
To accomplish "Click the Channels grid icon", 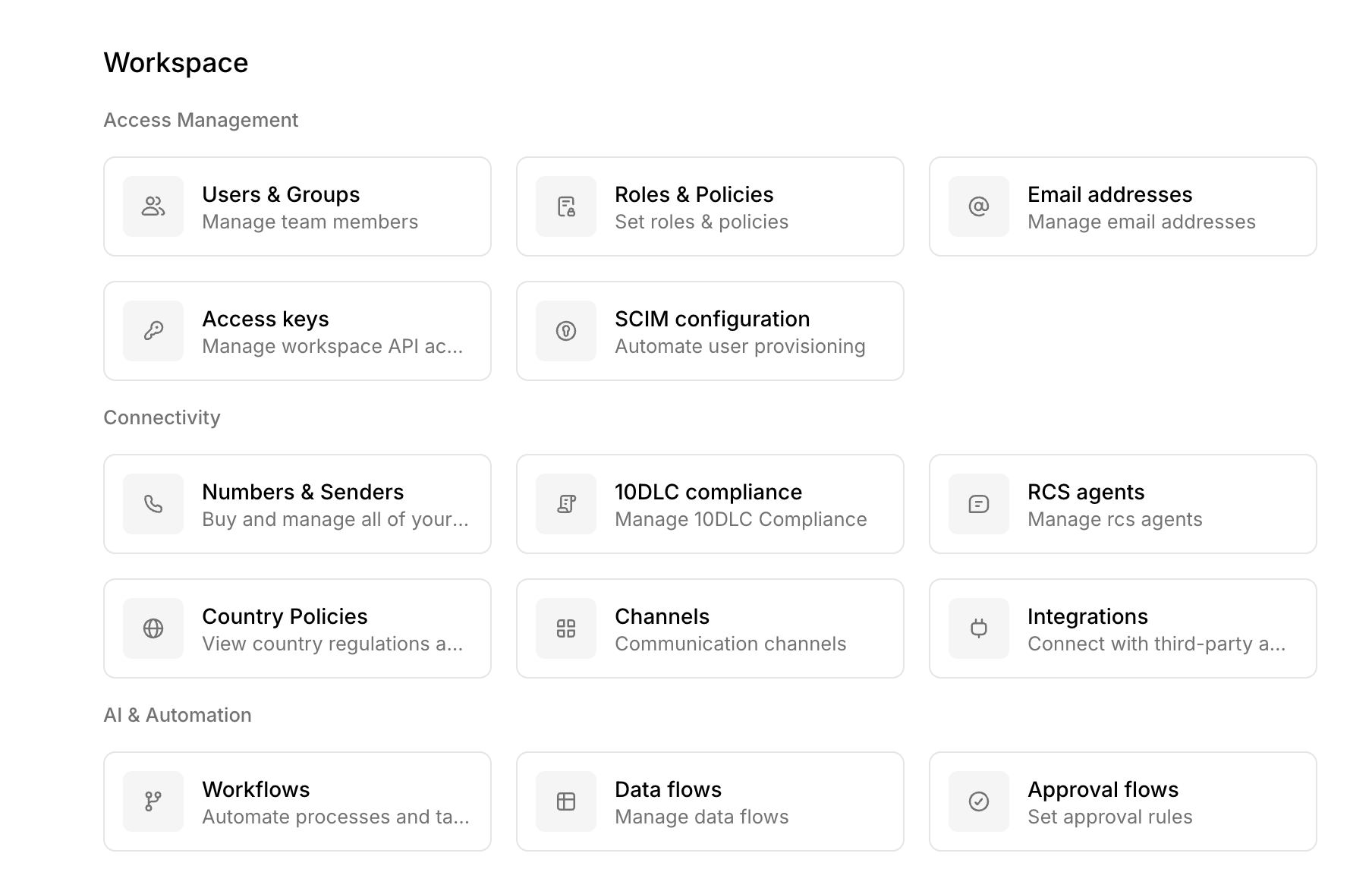I will click(566, 628).
